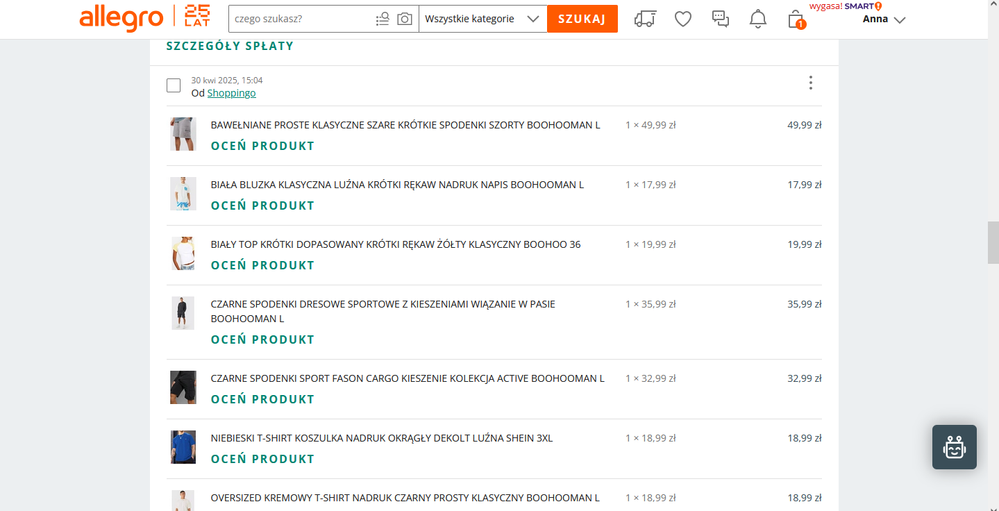This screenshot has height=511, width=999.
Task: Tick the checkbox for Shoppingo order
Action: pos(174,86)
